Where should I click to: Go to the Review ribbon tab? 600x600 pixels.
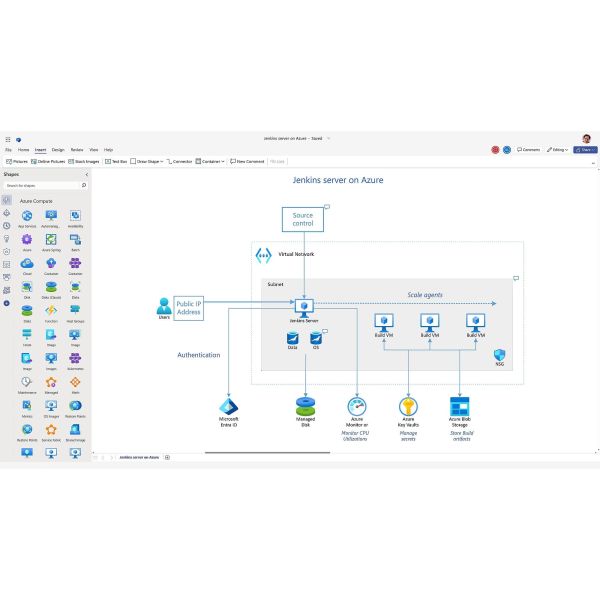click(77, 150)
